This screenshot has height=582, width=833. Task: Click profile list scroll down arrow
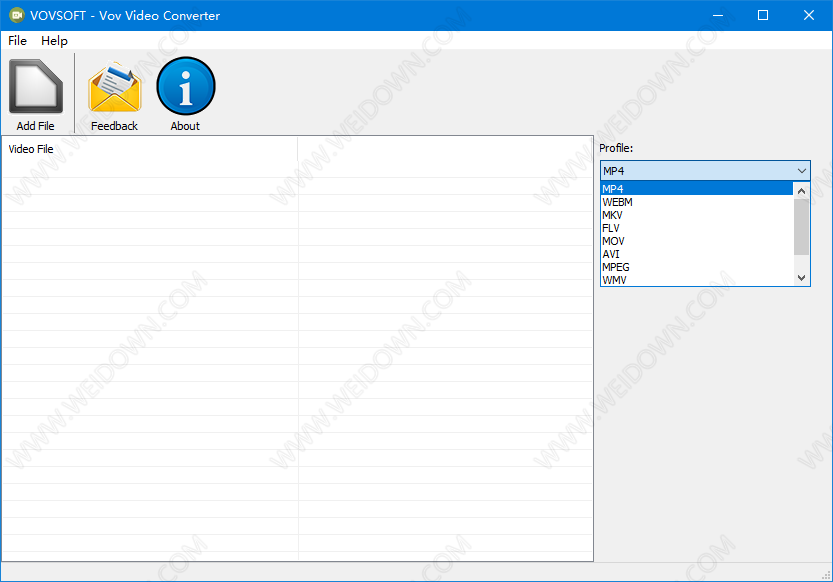tap(802, 278)
